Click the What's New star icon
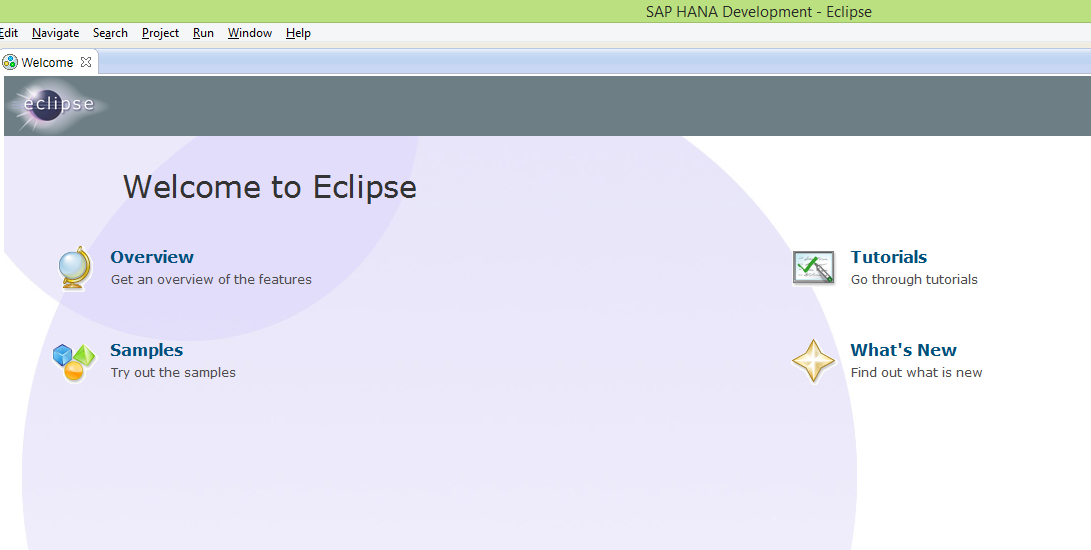 813,361
